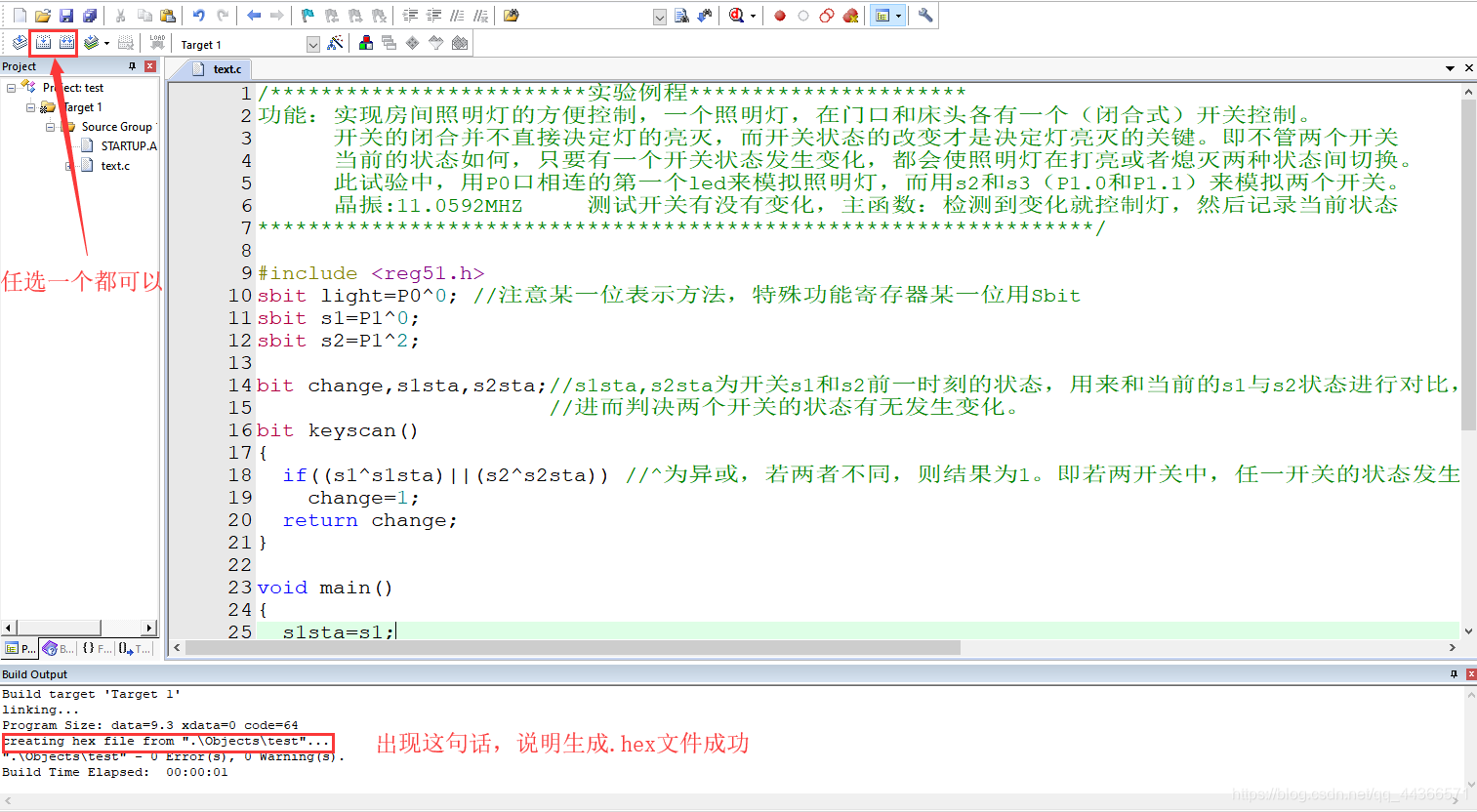Open Find in Files
Viewport: 1477px width, 812px height.
tap(512, 16)
